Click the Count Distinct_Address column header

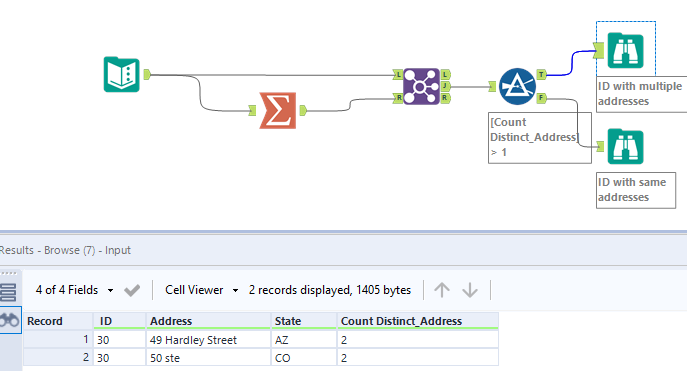point(418,321)
